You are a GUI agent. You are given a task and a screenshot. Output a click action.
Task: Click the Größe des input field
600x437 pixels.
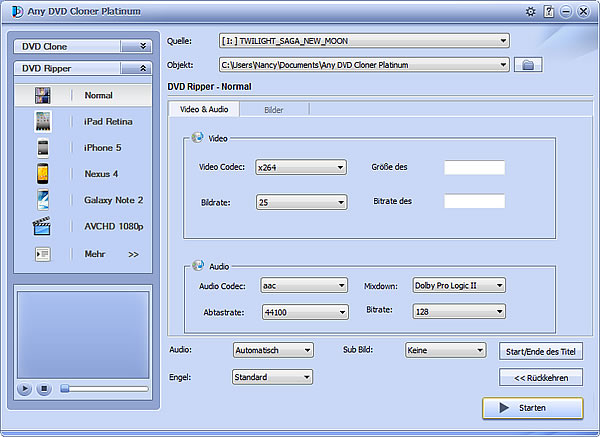474,168
